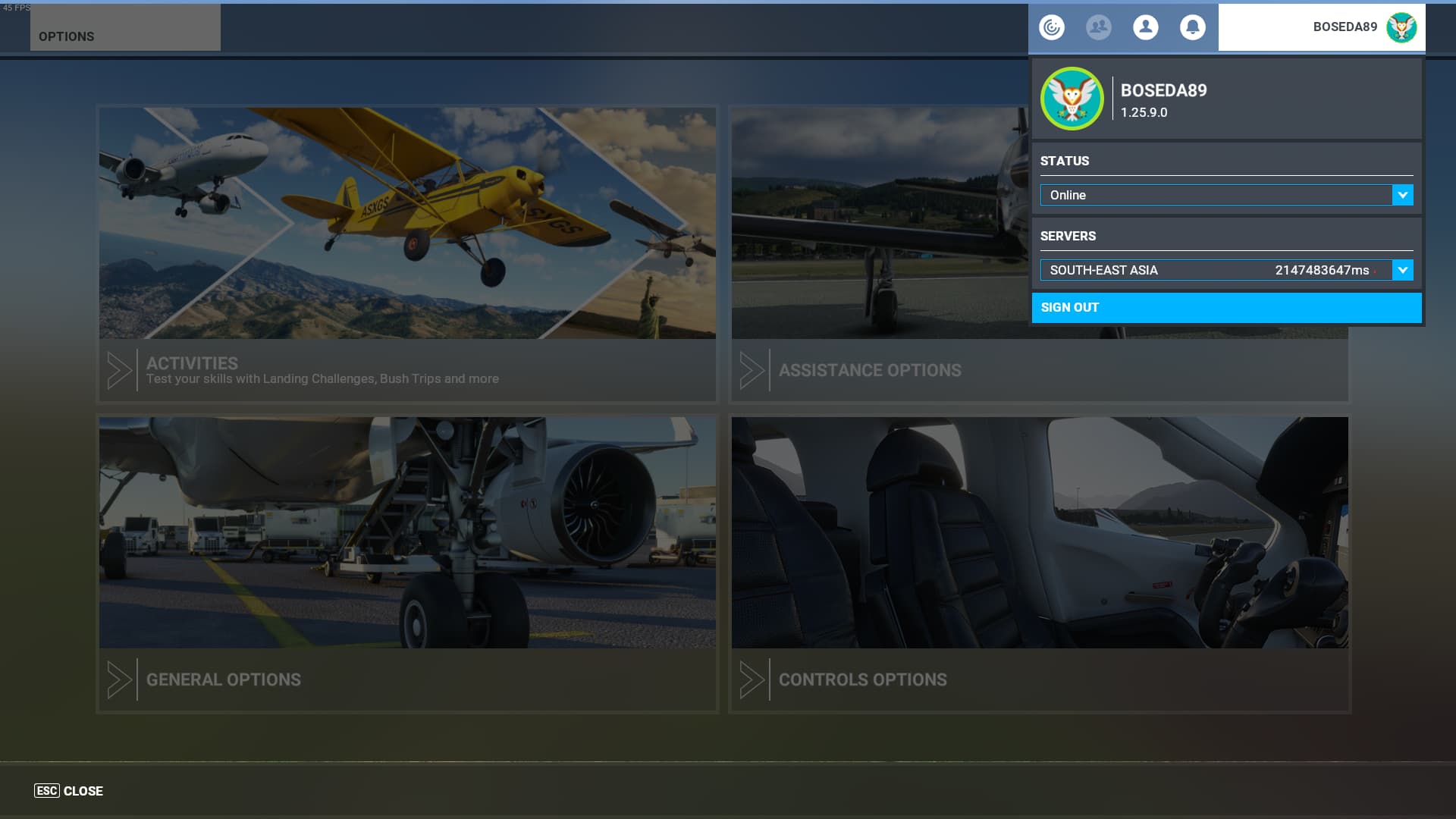The height and width of the screenshot is (819, 1456).
Task: Open notifications bell icon
Action: (x=1192, y=27)
